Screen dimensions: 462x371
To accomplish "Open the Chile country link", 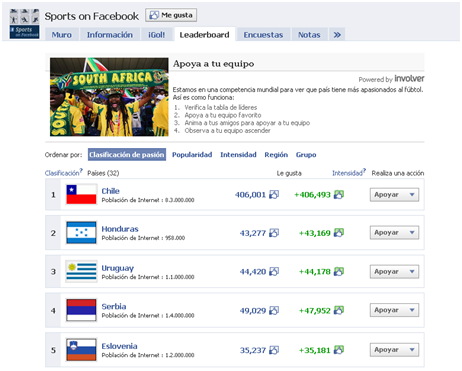I will 111,191.
